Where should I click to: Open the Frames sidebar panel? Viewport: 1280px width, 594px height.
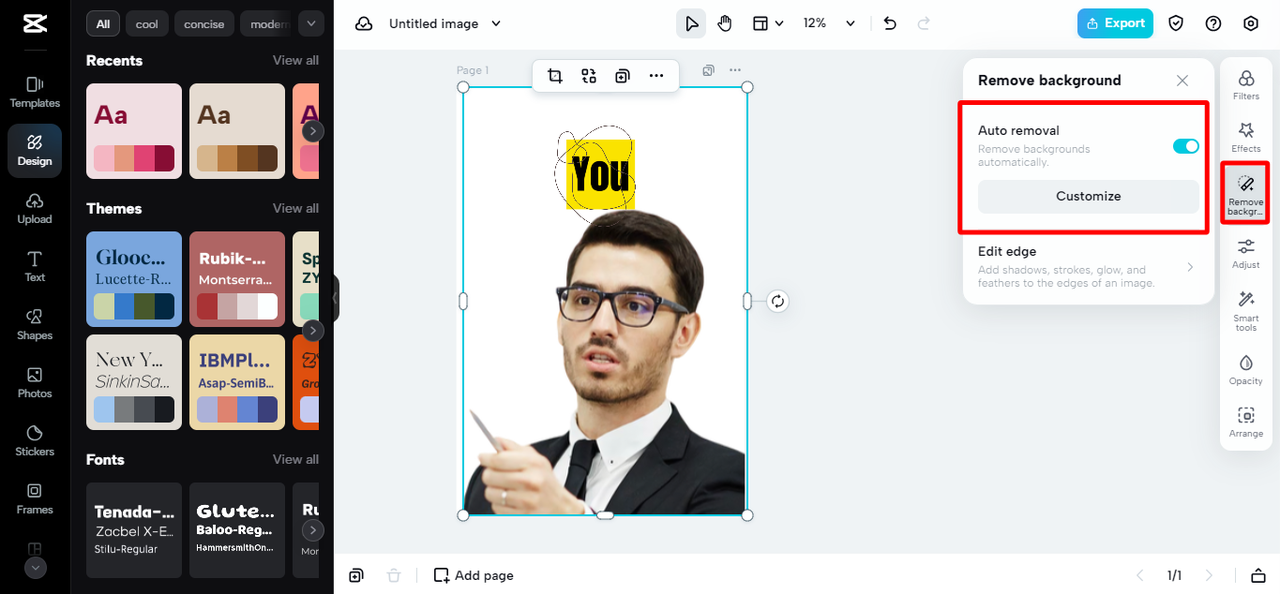(35, 498)
